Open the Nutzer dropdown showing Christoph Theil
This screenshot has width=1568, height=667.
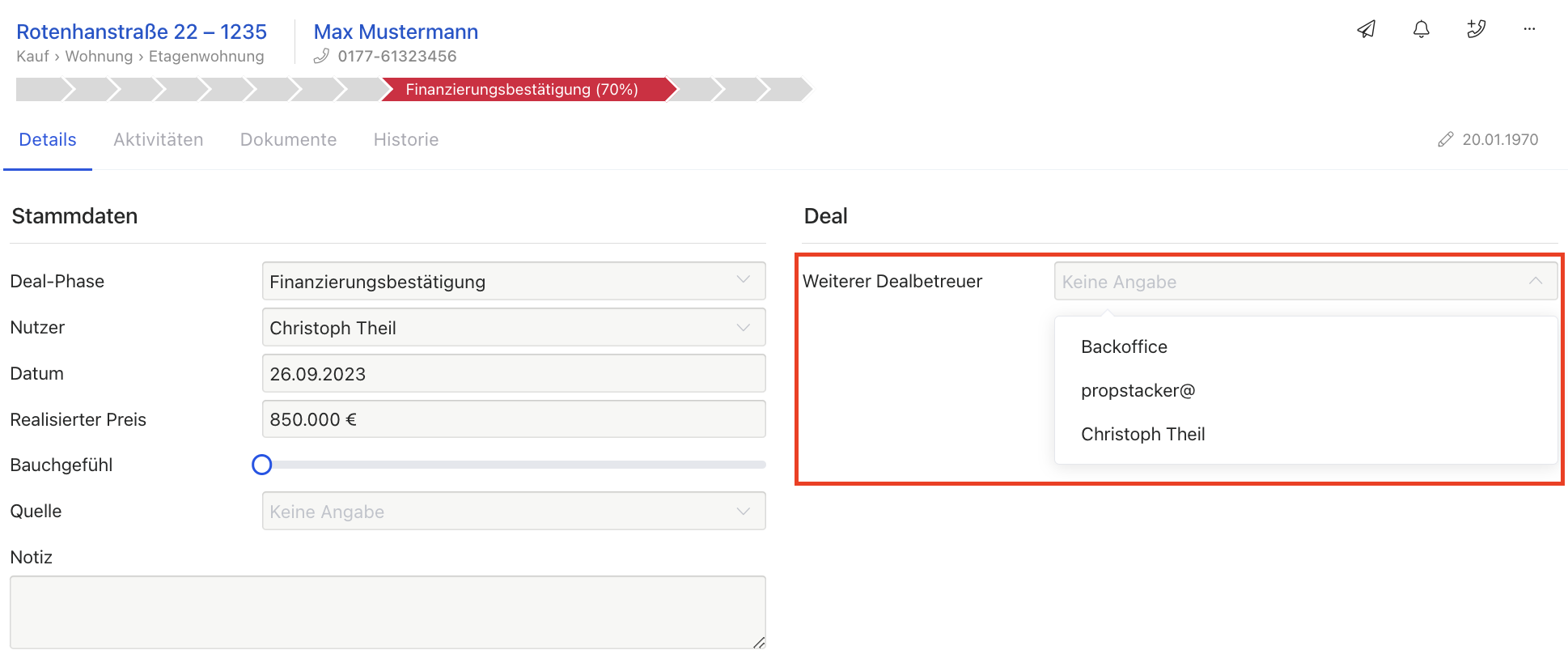[x=513, y=328]
